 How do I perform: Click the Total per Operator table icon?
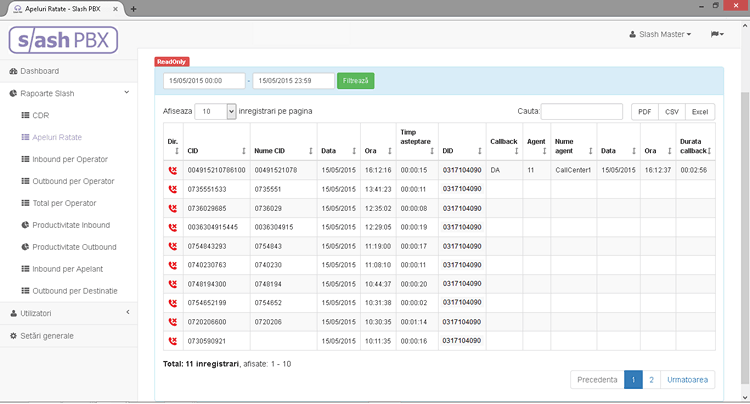click(25, 203)
